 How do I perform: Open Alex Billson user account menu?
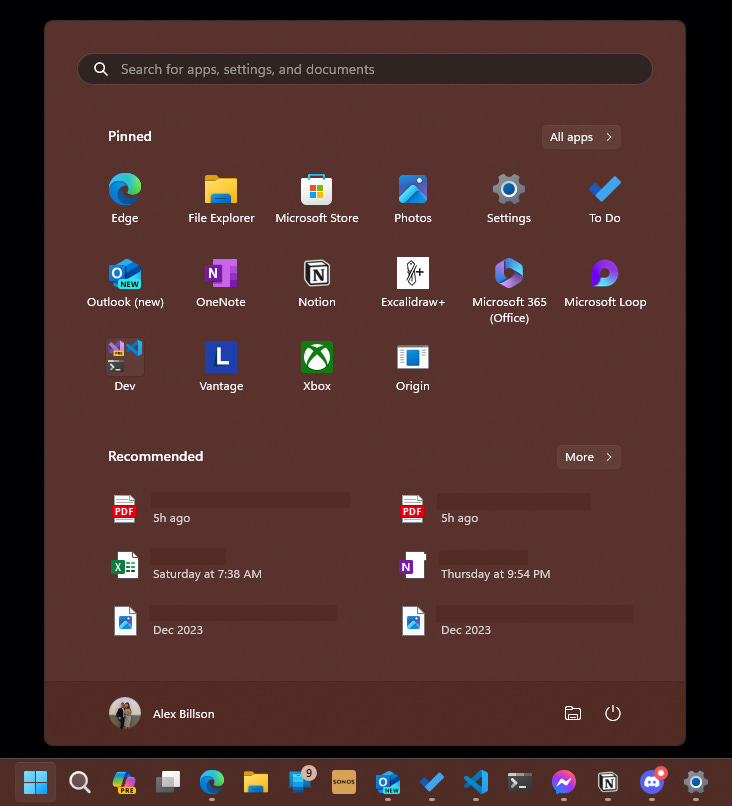(x=162, y=713)
